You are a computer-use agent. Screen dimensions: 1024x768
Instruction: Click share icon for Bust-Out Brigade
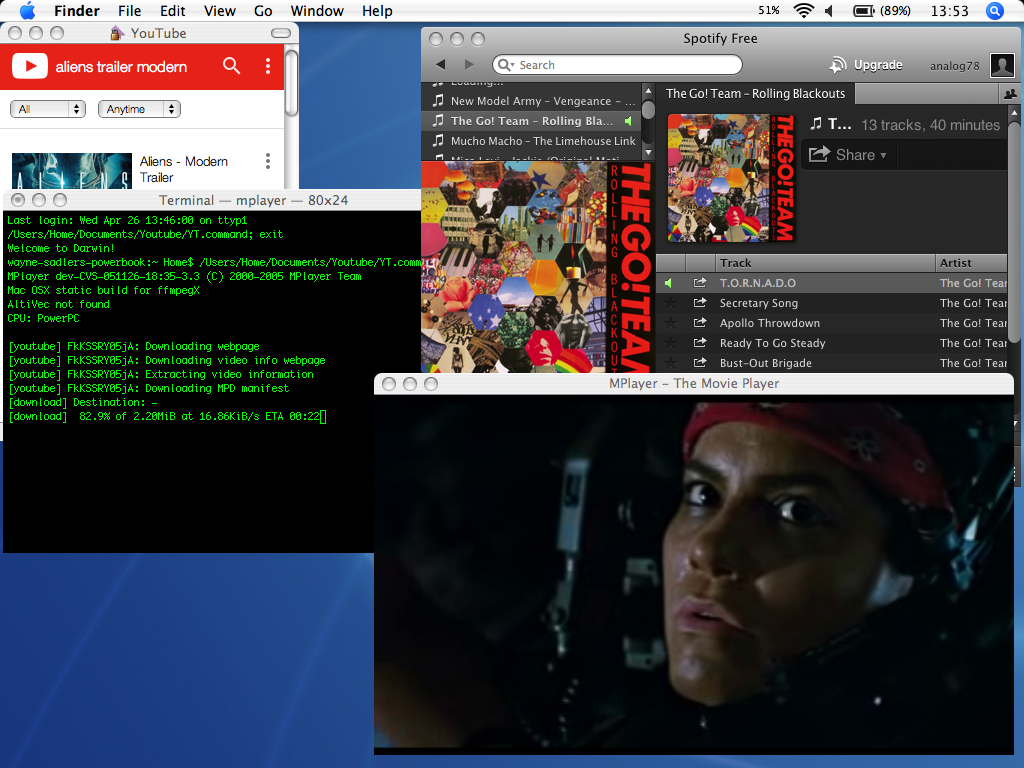(700, 362)
